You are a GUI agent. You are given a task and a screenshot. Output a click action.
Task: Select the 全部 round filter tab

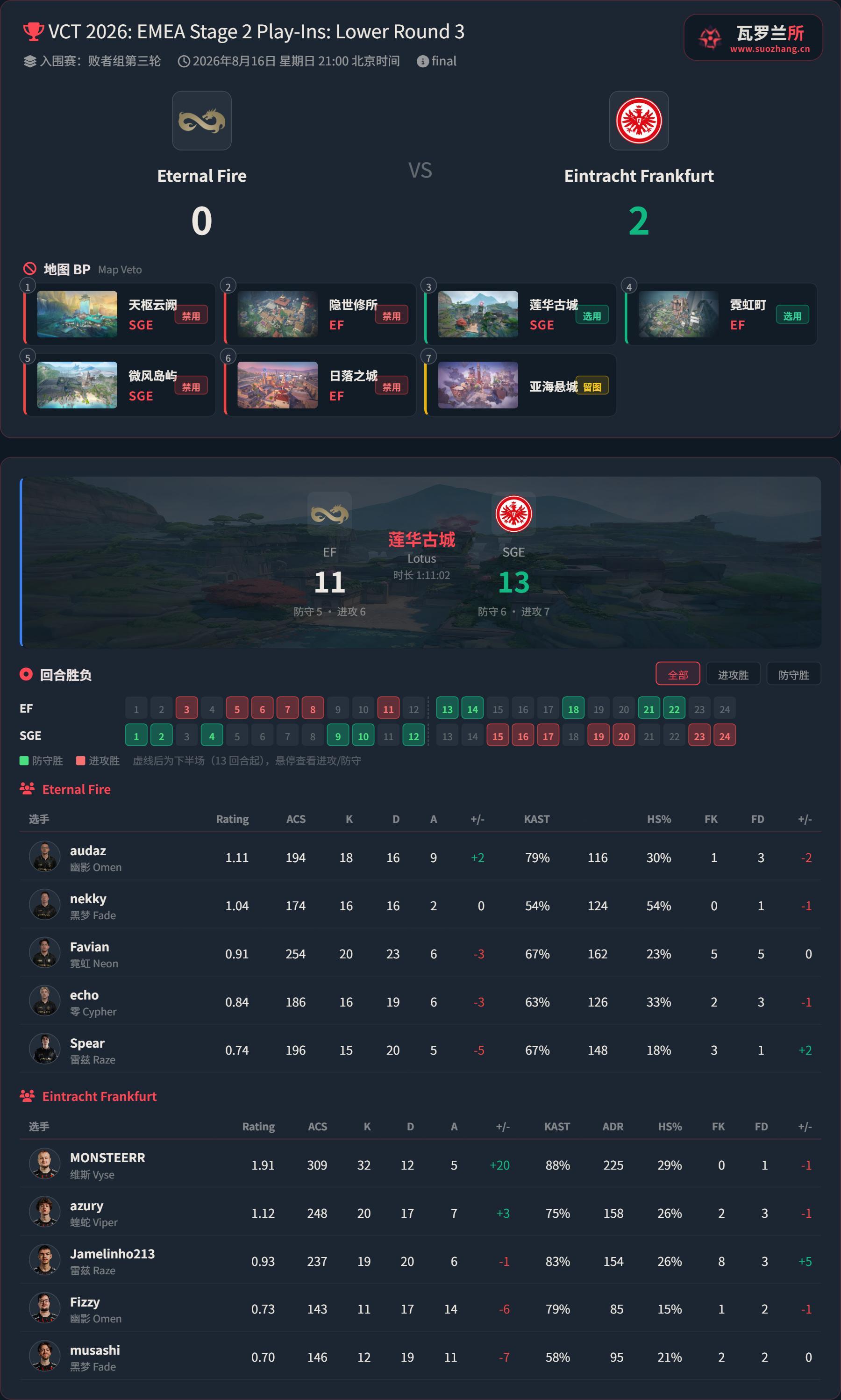click(678, 674)
